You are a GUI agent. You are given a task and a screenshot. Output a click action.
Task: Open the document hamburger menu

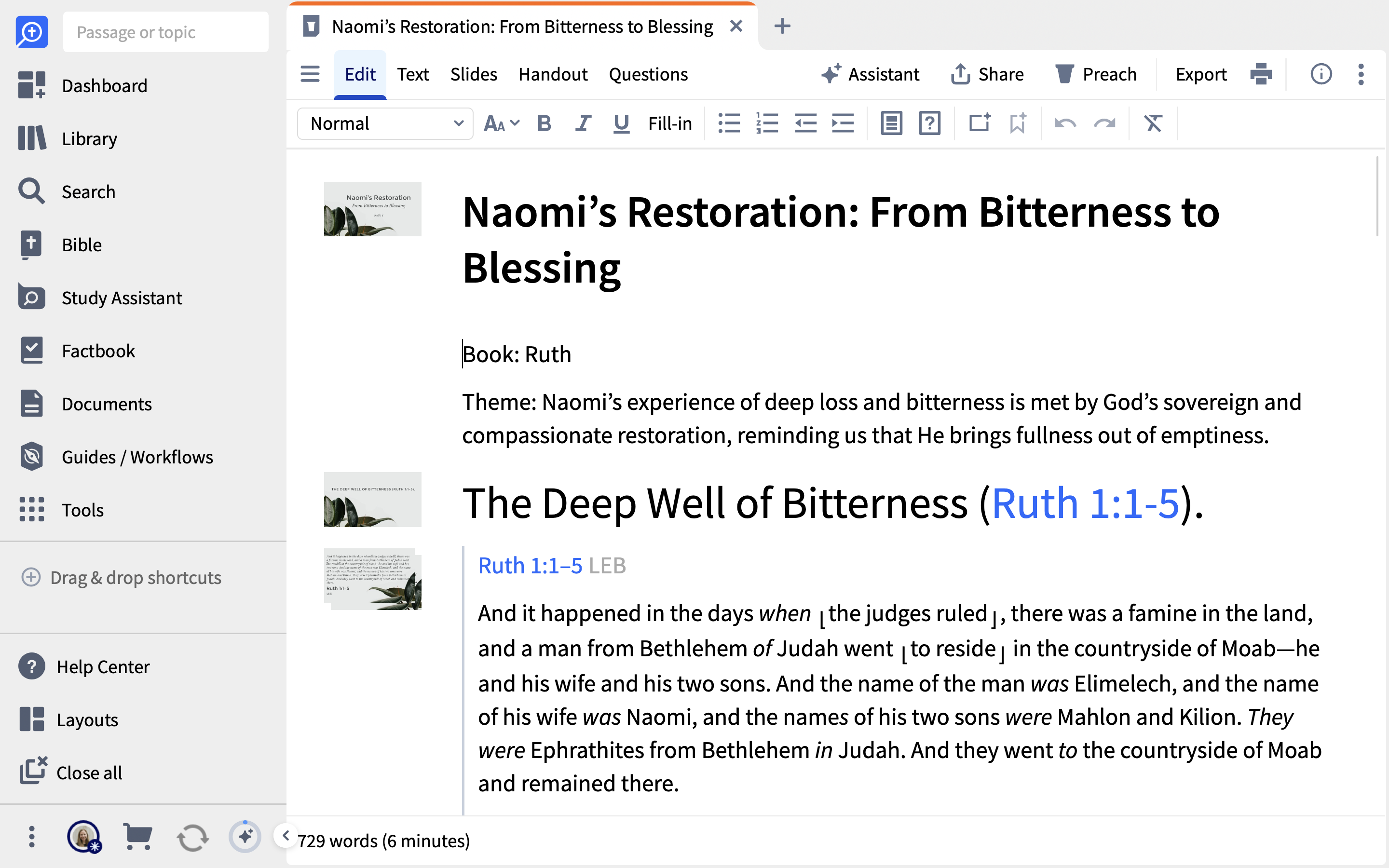pyautogui.click(x=310, y=74)
